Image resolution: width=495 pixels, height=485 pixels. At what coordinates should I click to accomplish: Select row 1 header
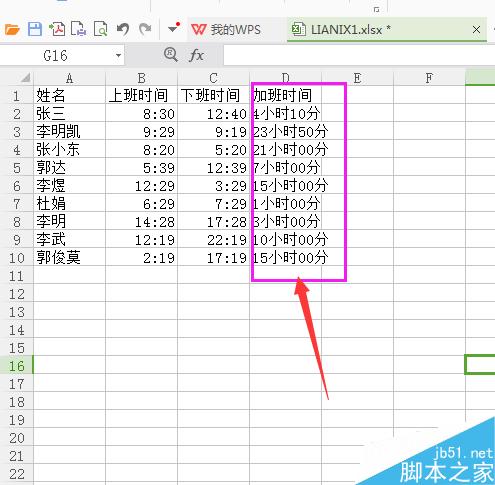[x=17, y=96]
